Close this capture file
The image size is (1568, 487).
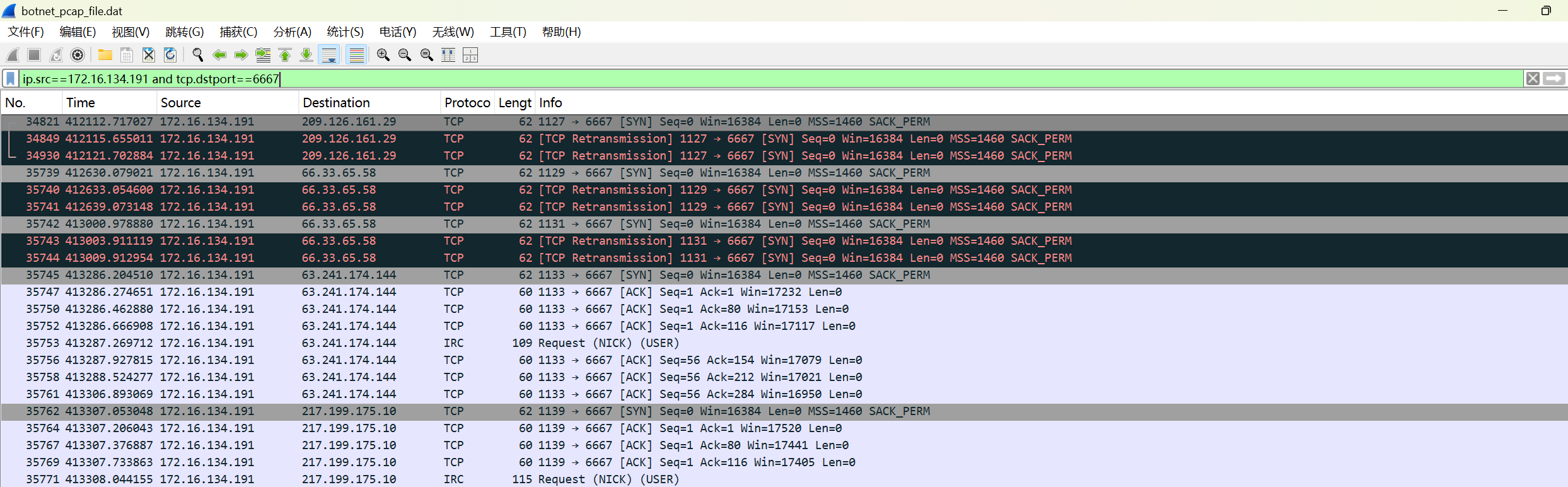(149, 56)
